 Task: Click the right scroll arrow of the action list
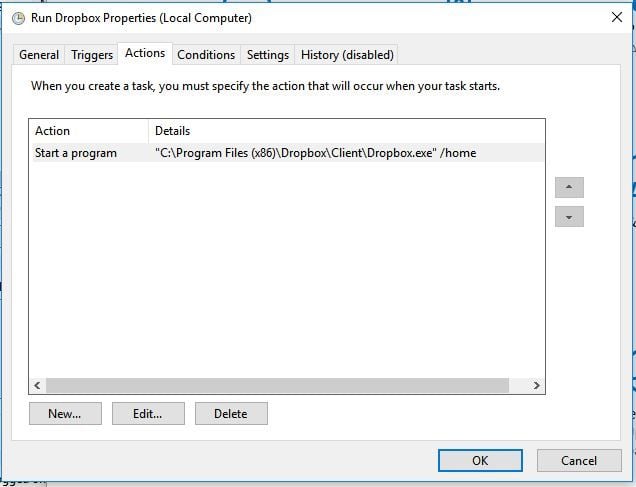[536, 385]
